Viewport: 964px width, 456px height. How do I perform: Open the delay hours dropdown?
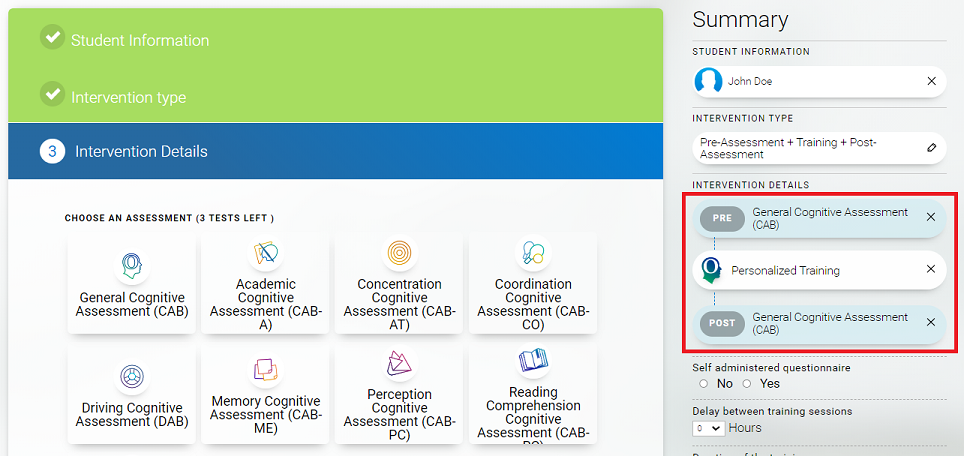click(x=709, y=428)
